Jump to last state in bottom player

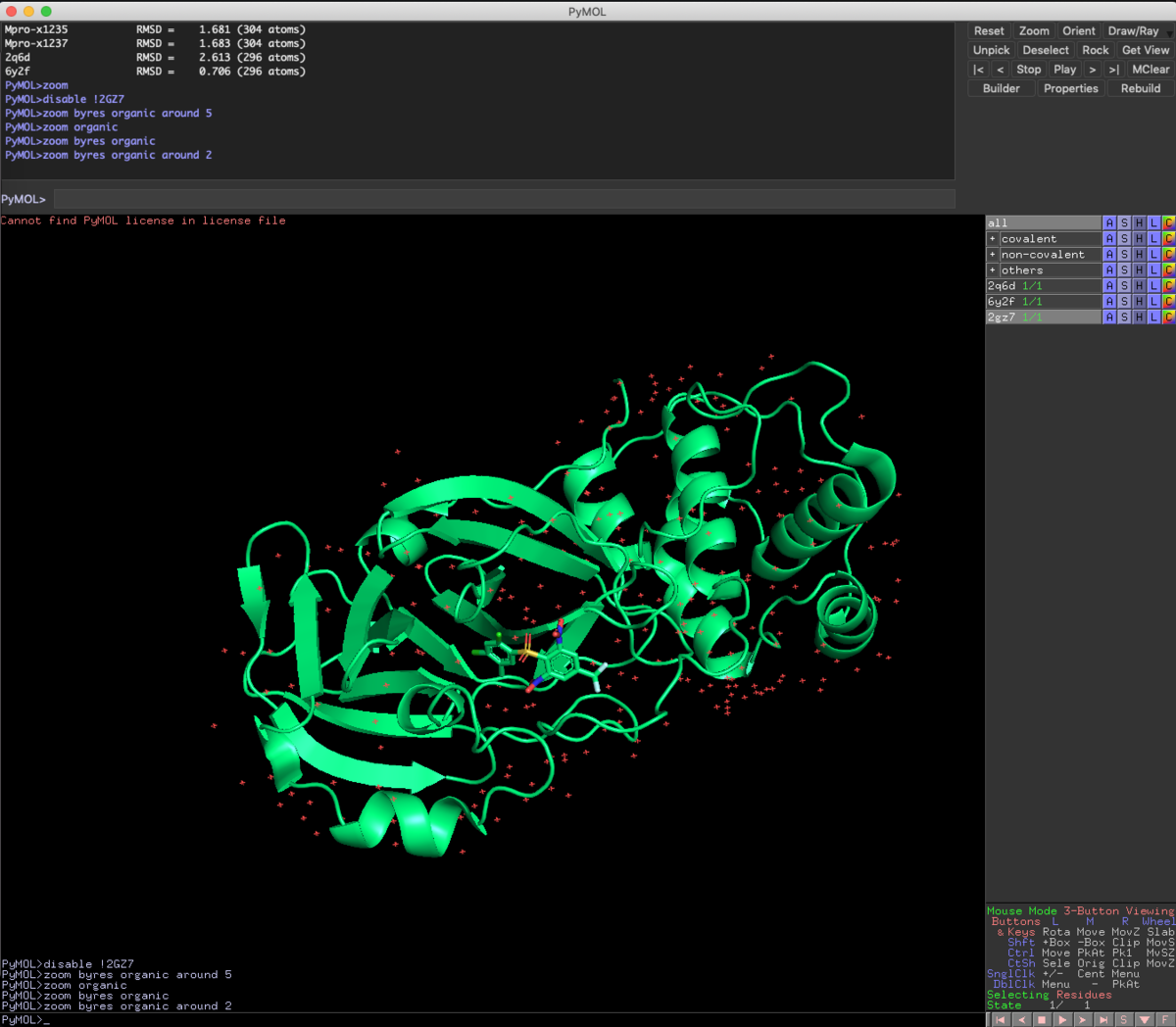[x=1103, y=1020]
